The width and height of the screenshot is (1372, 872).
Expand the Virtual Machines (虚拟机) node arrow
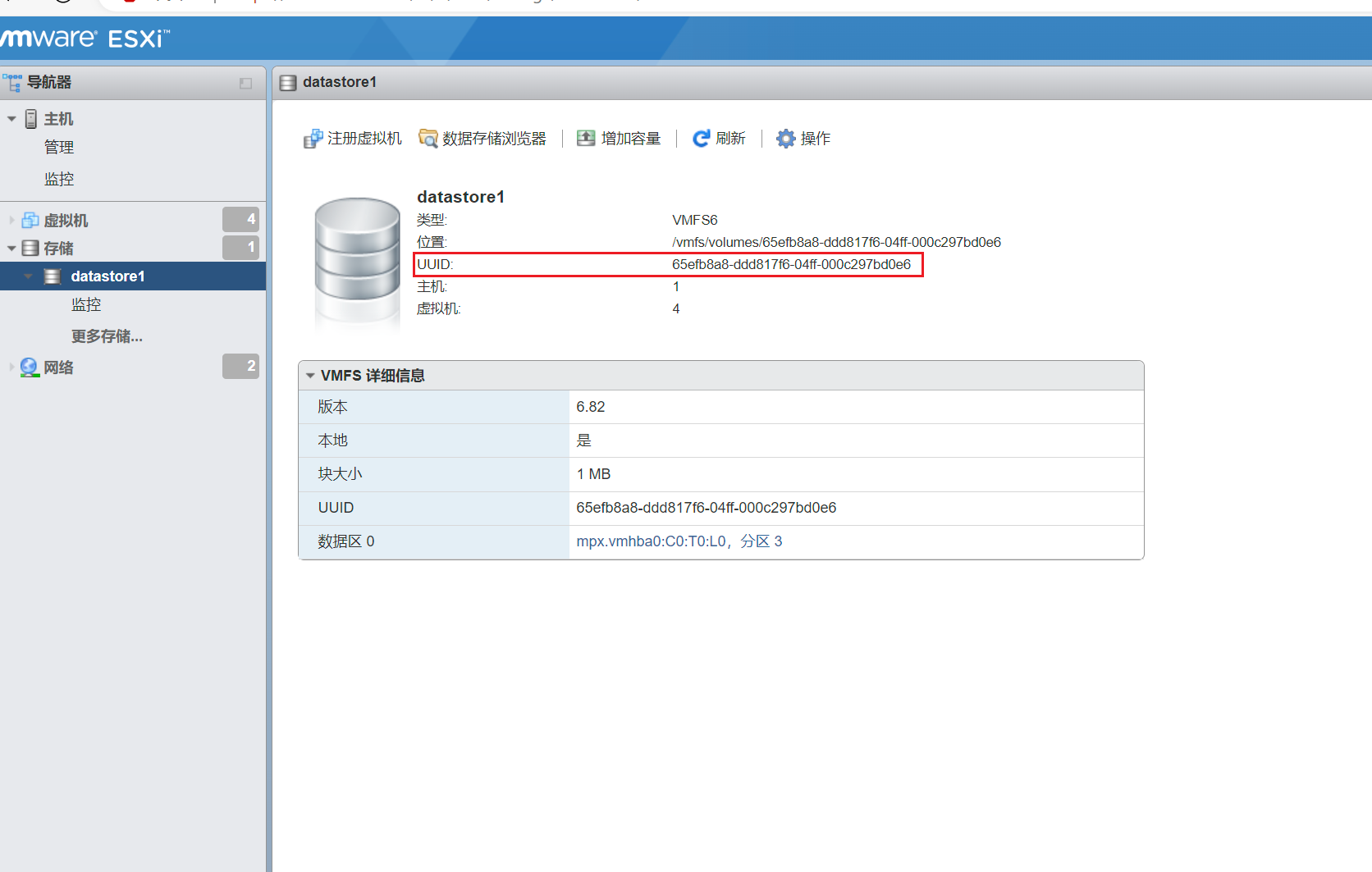pyautogui.click(x=11, y=220)
